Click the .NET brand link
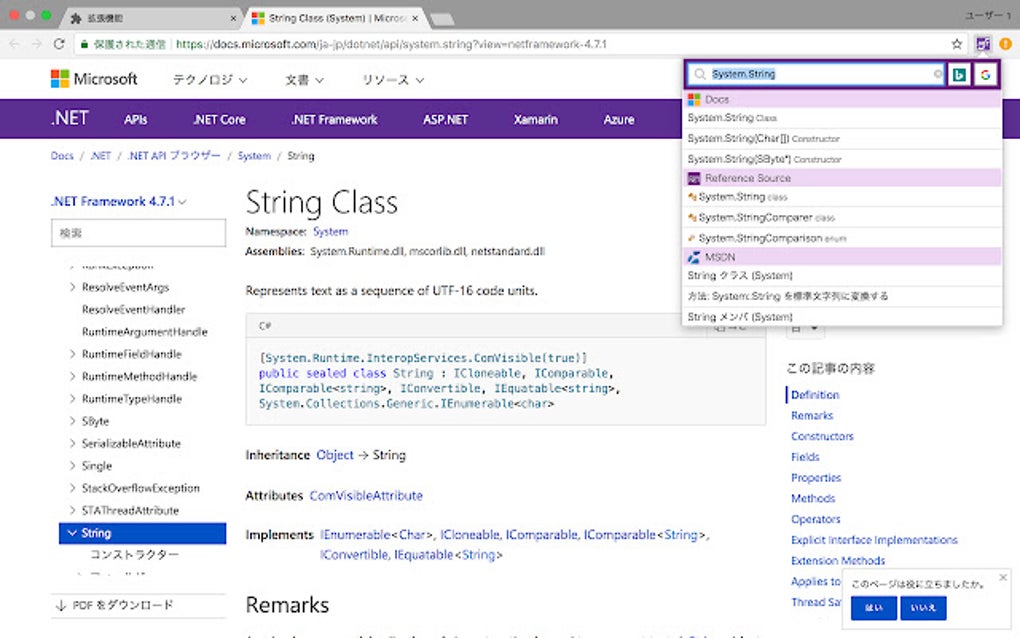Screen dimensions: 1020x638 tap(70, 118)
